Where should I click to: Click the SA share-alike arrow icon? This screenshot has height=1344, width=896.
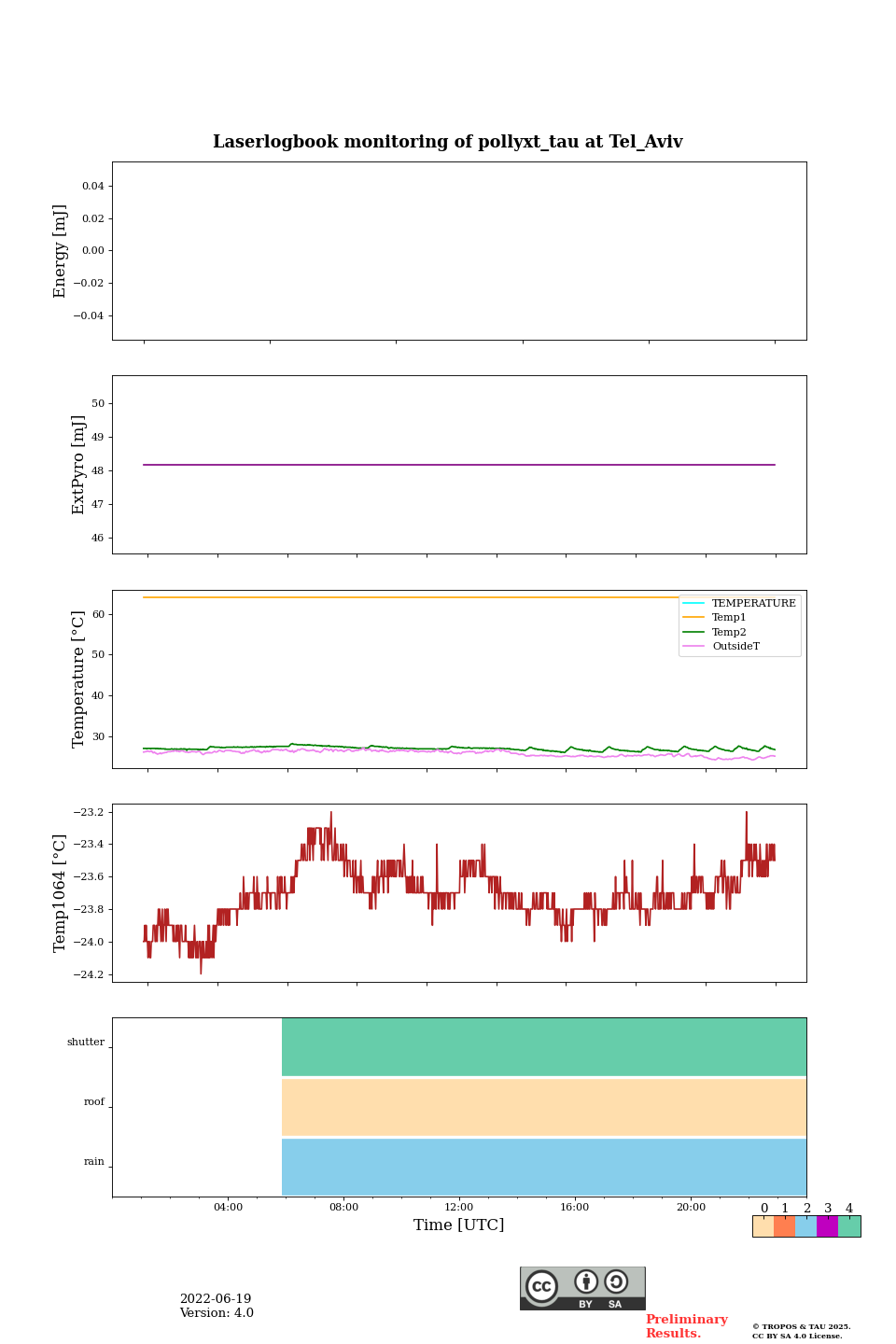616,1281
